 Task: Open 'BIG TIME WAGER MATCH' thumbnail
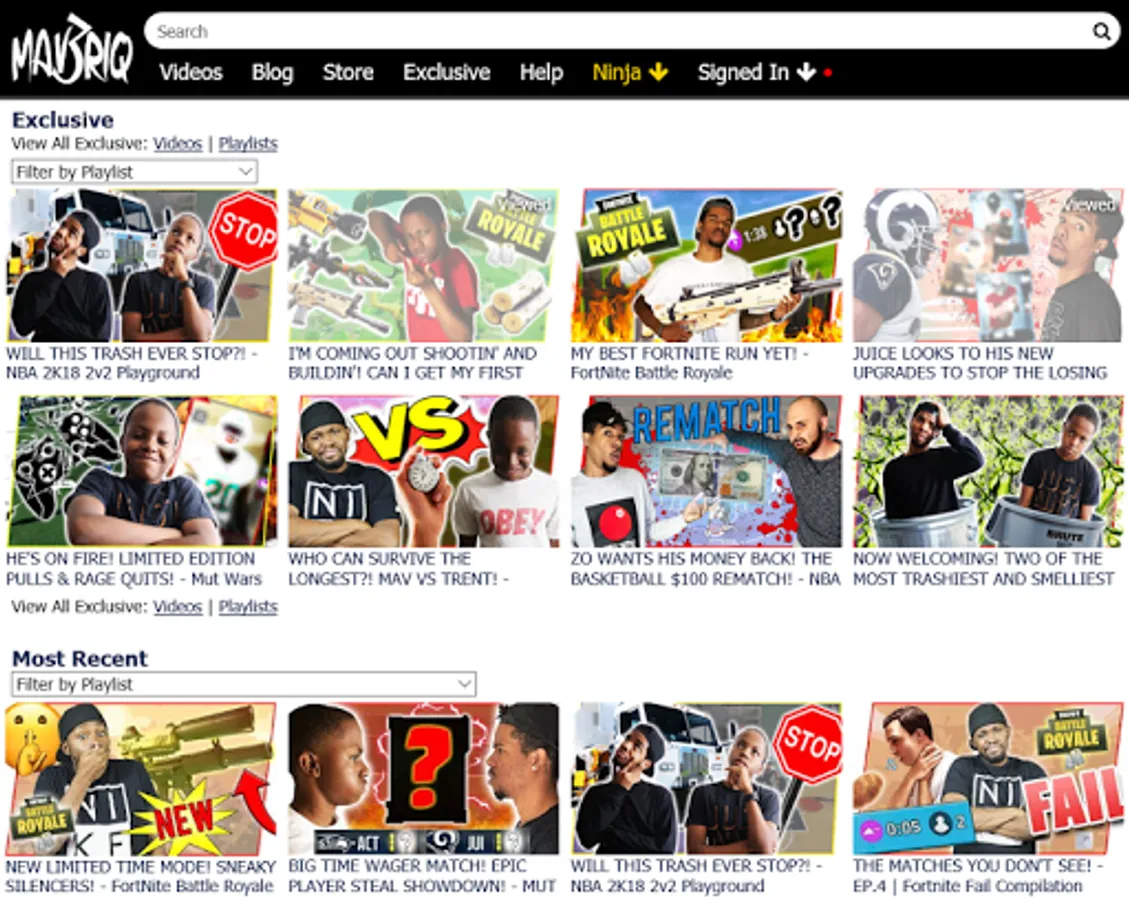[x=423, y=778]
